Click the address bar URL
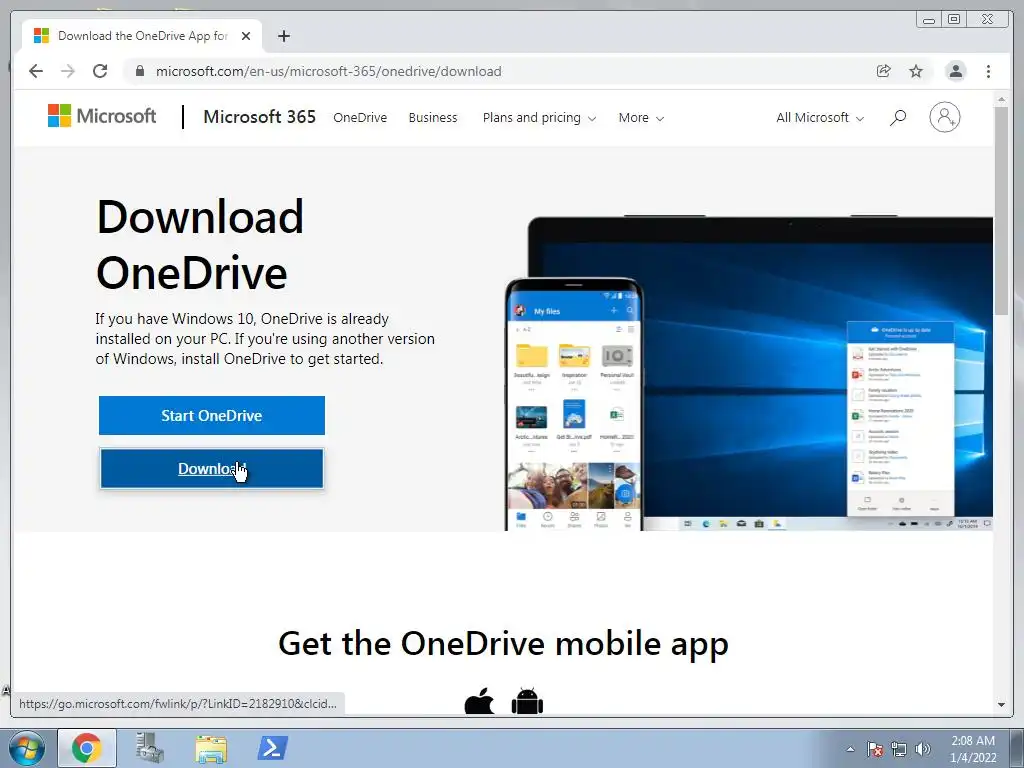 (x=328, y=71)
